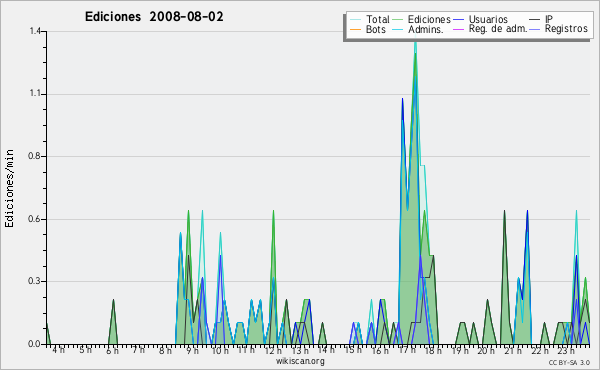The image size is (600, 370).
Task: Click the '0.6' y-axis value
Action: click(x=35, y=219)
